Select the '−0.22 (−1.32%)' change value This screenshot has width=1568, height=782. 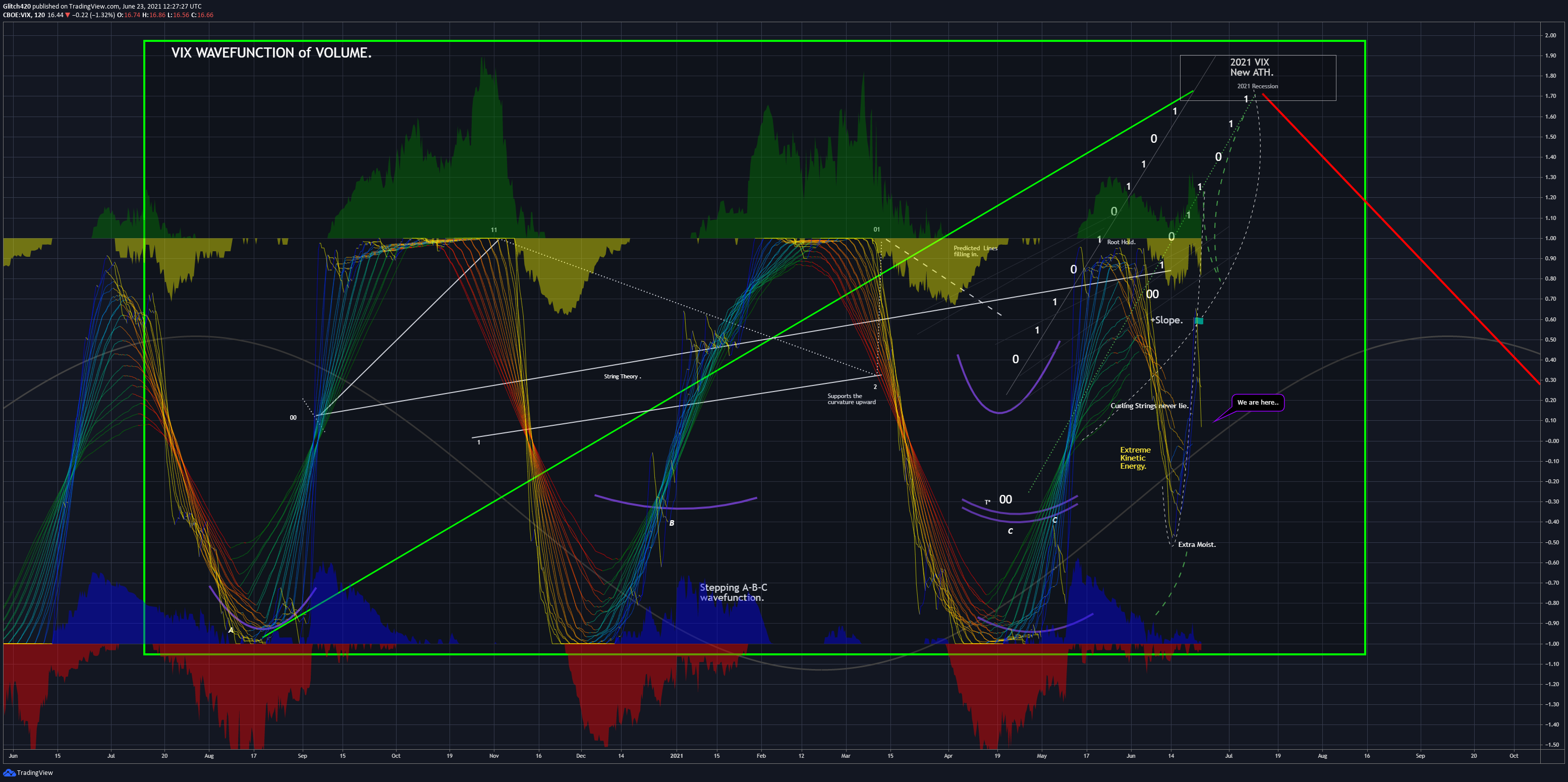tap(93, 15)
